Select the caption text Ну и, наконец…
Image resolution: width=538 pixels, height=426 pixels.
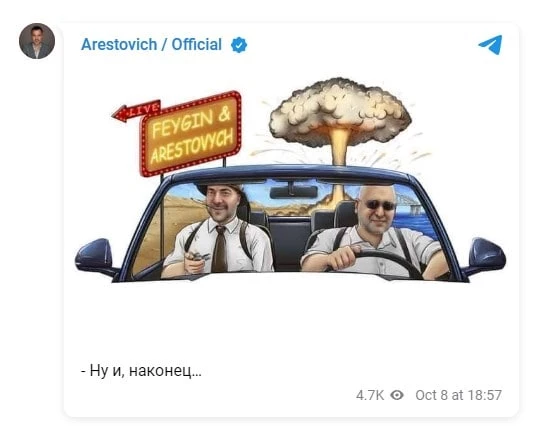pyautogui.click(x=141, y=370)
